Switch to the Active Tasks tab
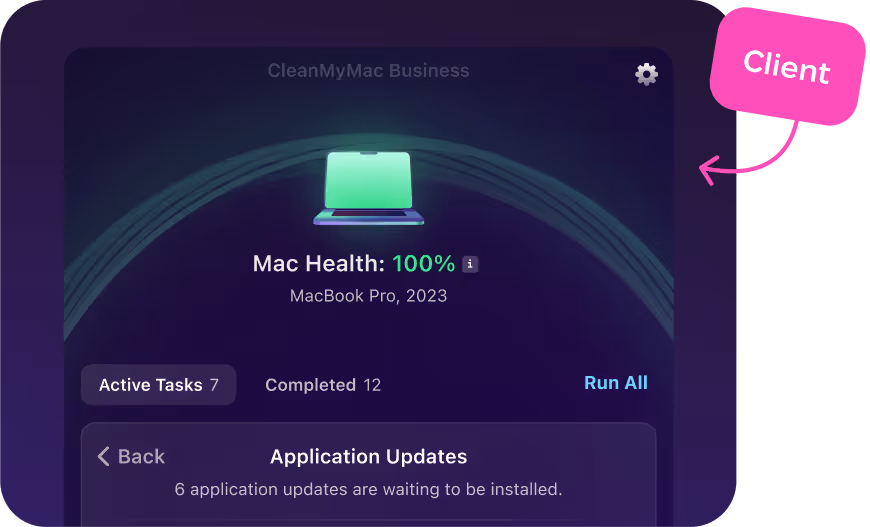870x527 pixels. [159, 384]
